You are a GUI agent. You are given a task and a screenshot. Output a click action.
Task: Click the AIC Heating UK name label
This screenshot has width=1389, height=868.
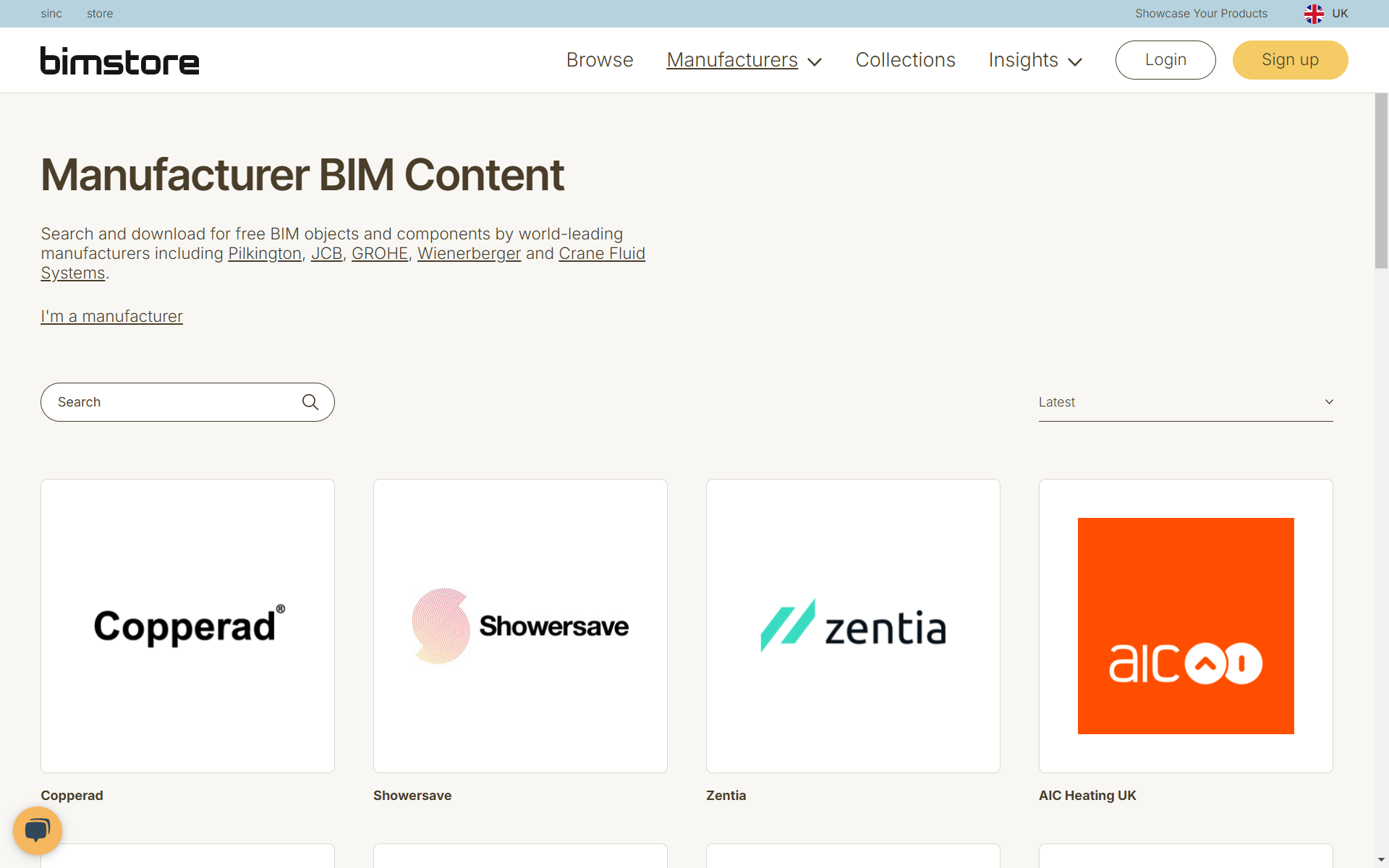pyautogui.click(x=1087, y=796)
